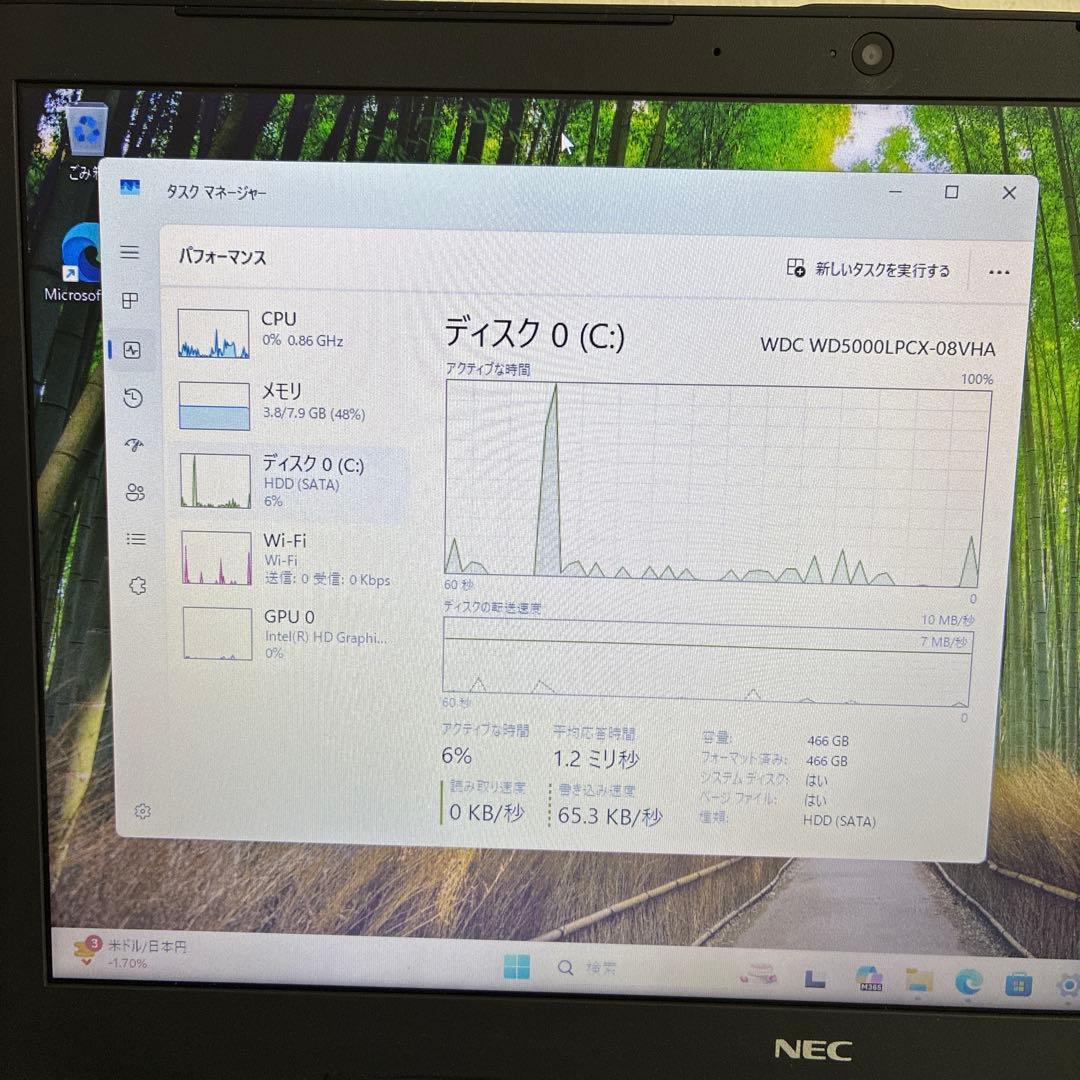Click 新しいタスクを実行する button
This screenshot has width=1080, height=1080.
point(868,270)
